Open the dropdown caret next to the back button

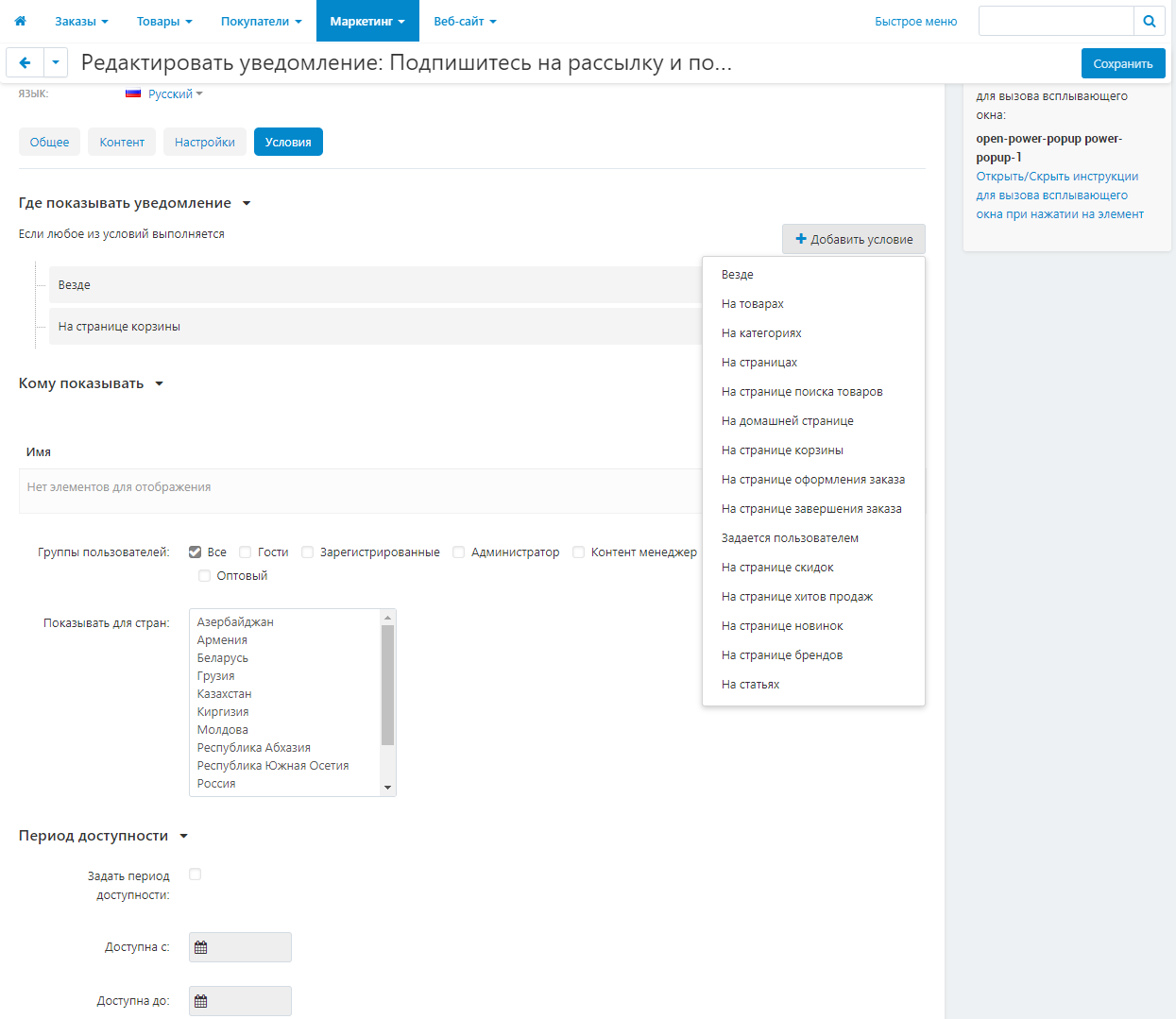(x=56, y=63)
